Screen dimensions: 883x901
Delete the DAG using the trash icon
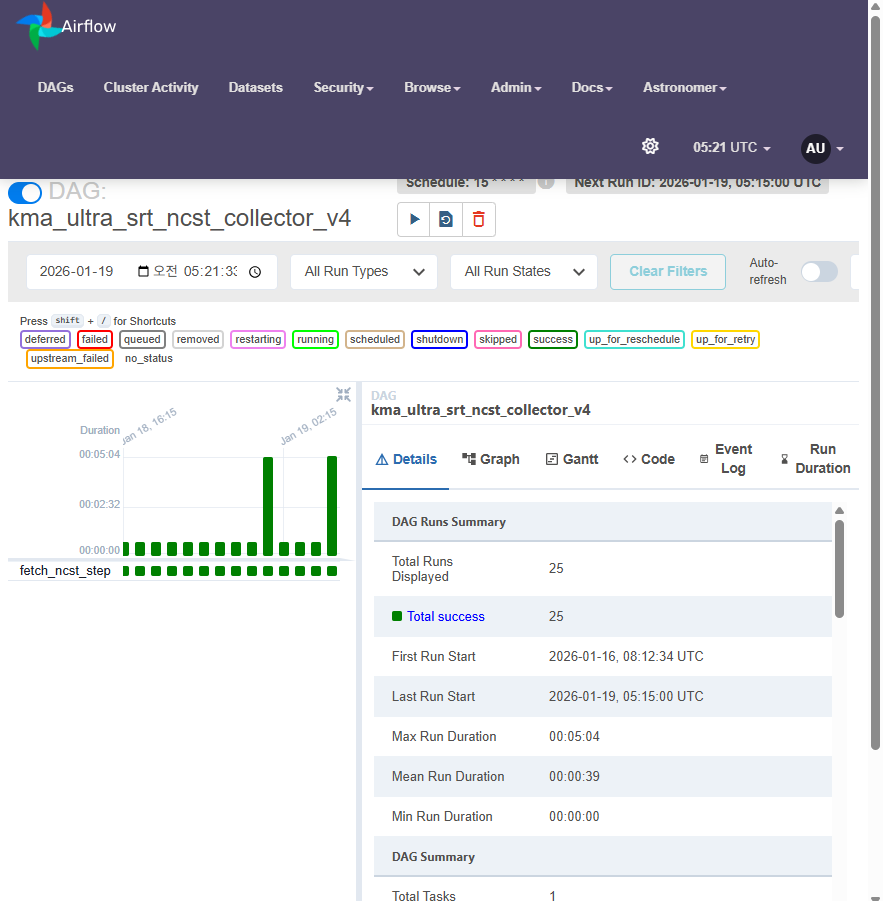(479, 219)
